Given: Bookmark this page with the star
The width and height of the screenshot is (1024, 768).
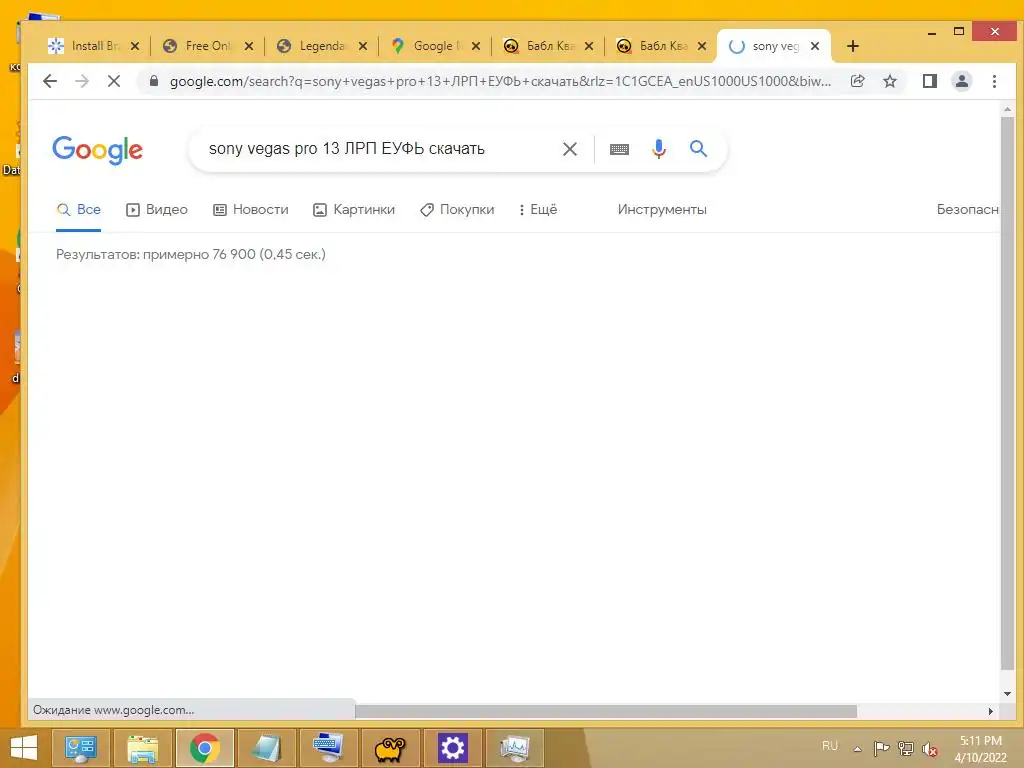Looking at the screenshot, I should click(x=889, y=81).
